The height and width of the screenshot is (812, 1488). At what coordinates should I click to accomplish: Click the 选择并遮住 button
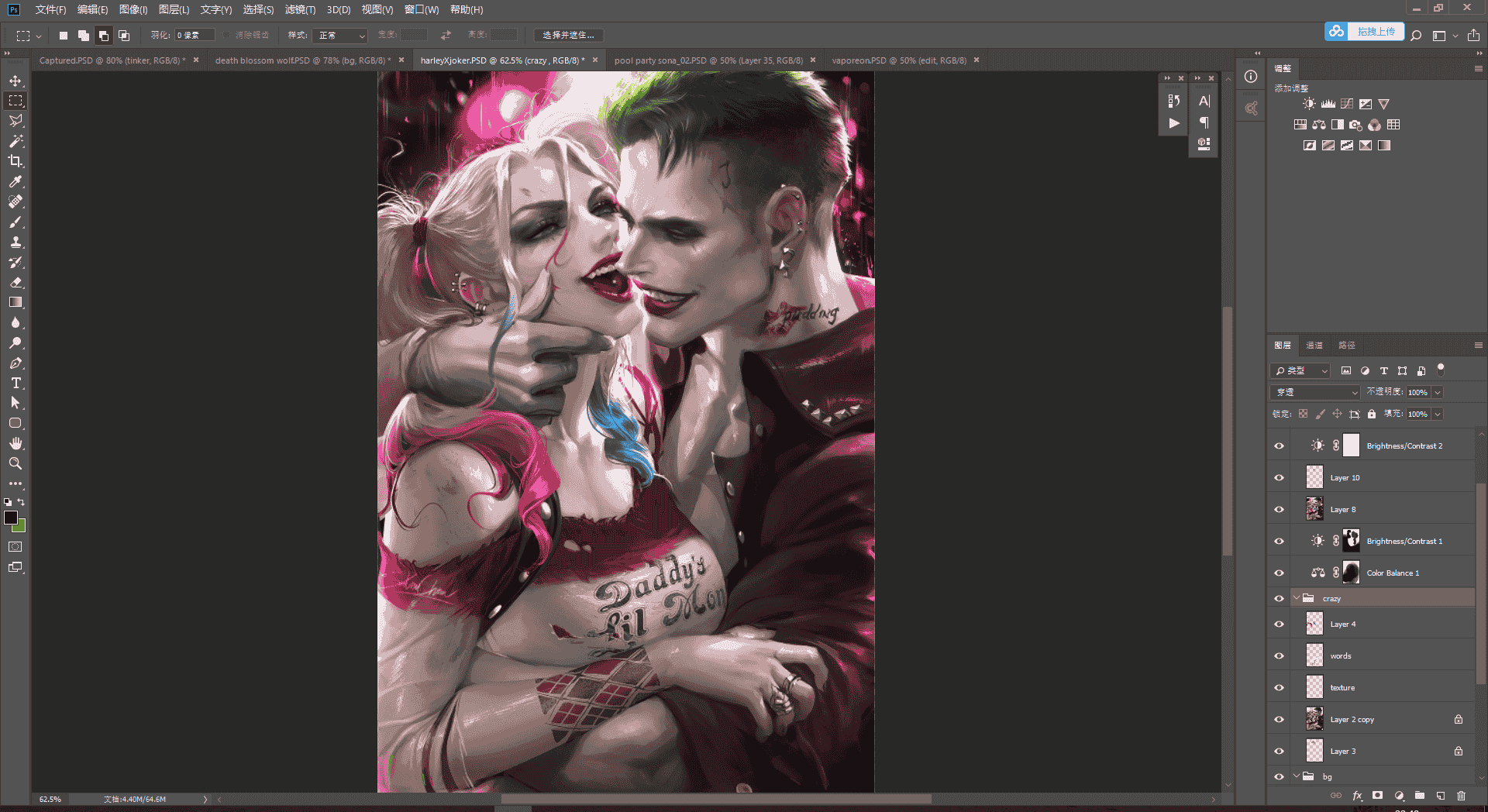(x=568, y=35)
